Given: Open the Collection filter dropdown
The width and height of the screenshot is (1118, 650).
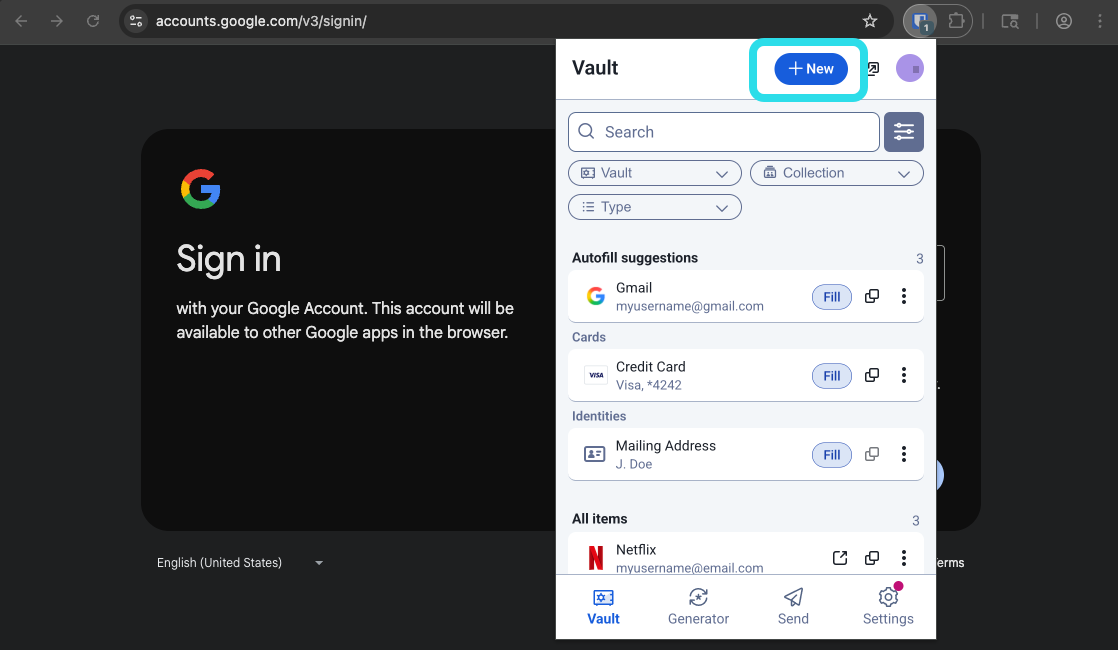Looking at the screenshot, I should point(836,172).
